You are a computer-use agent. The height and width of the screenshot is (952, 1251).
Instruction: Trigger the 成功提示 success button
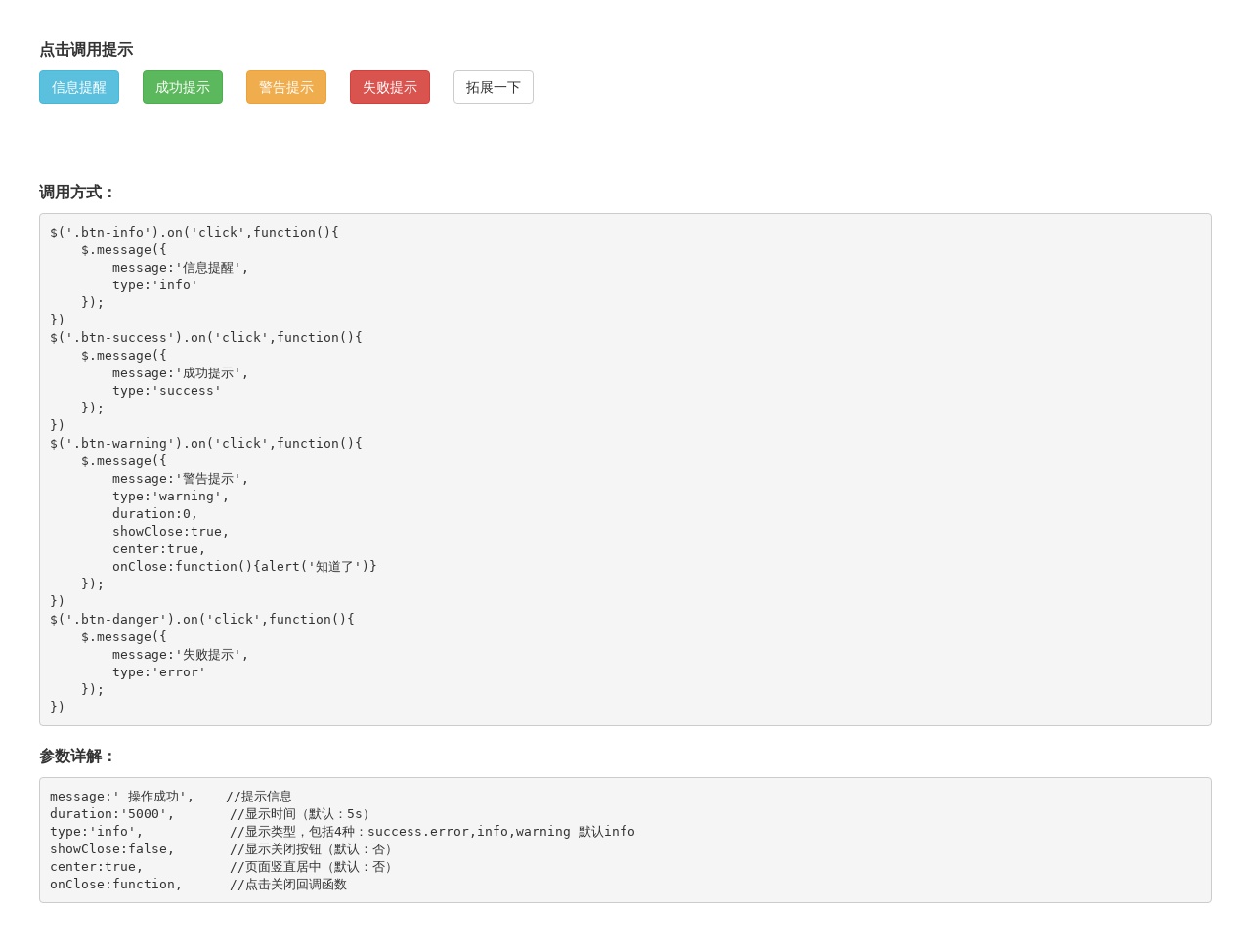(183, 87)
